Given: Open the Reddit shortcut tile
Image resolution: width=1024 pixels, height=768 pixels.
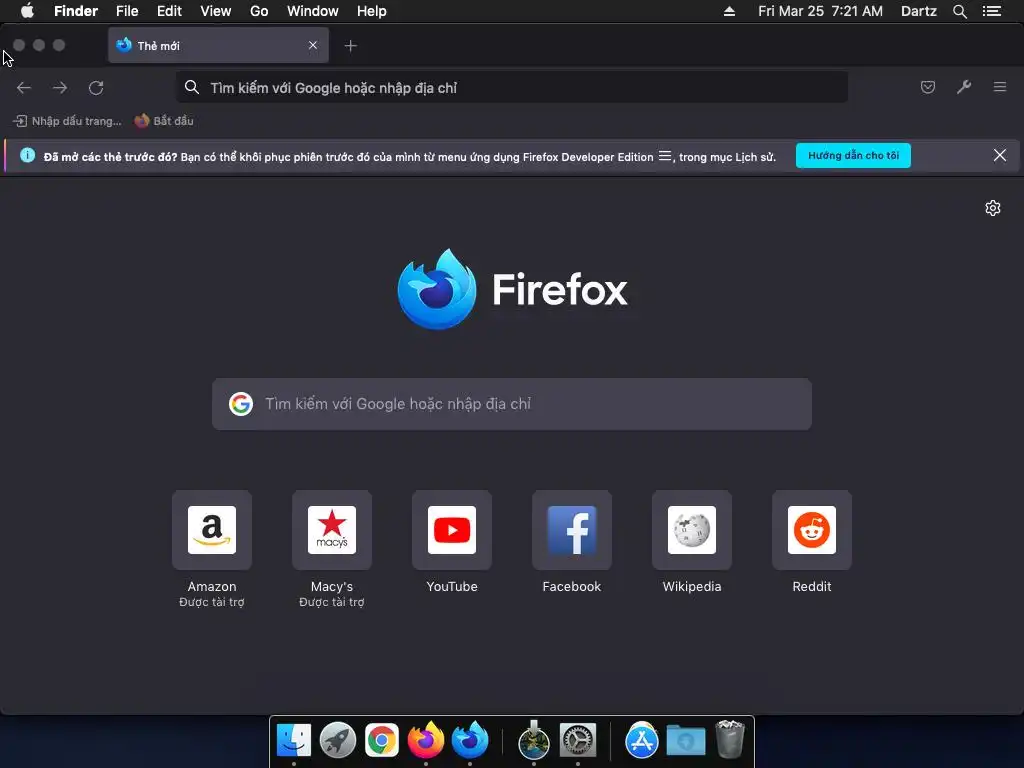Looking at the screenshot, I should point(812,530).
